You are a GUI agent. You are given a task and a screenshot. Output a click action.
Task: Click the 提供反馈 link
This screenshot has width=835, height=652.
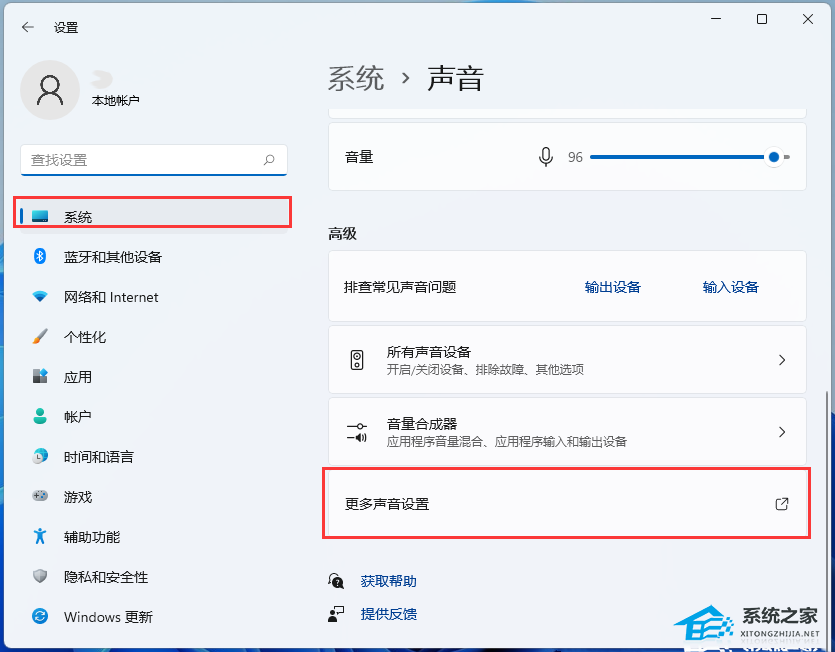click(x=388, y=614)
